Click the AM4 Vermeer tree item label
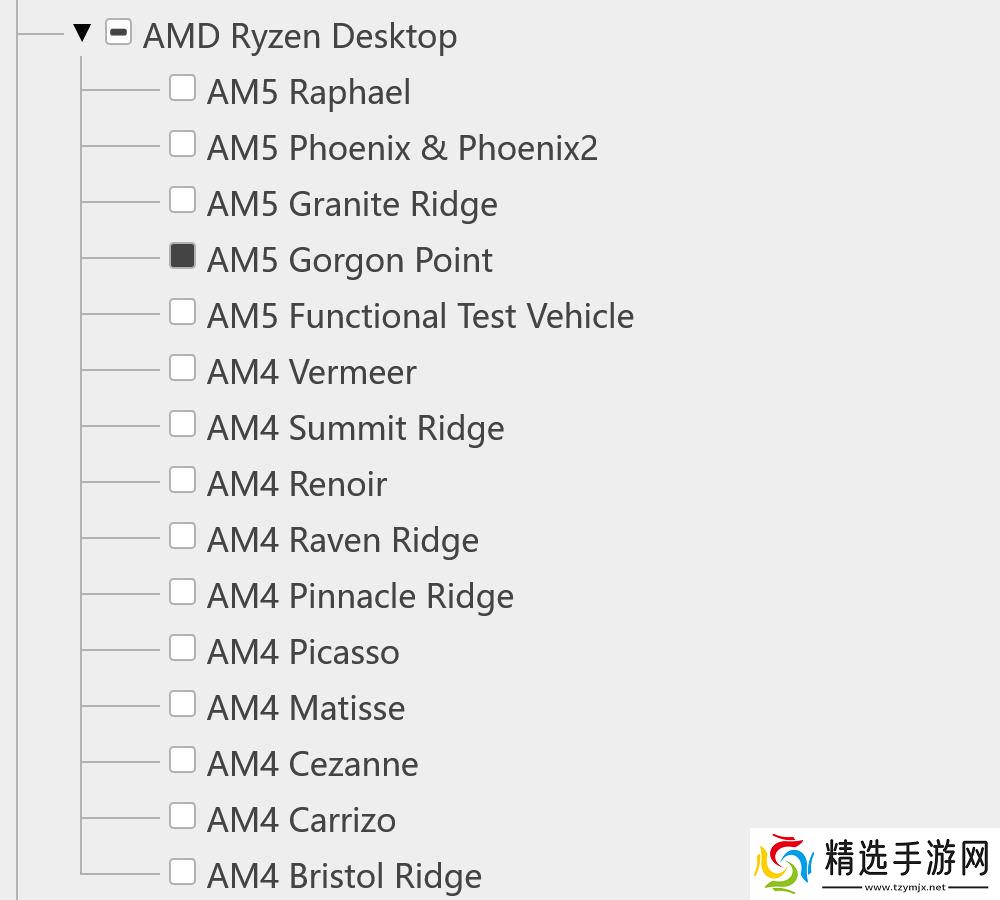This screenshot has width=1000, height=900. tap(311, 373)
